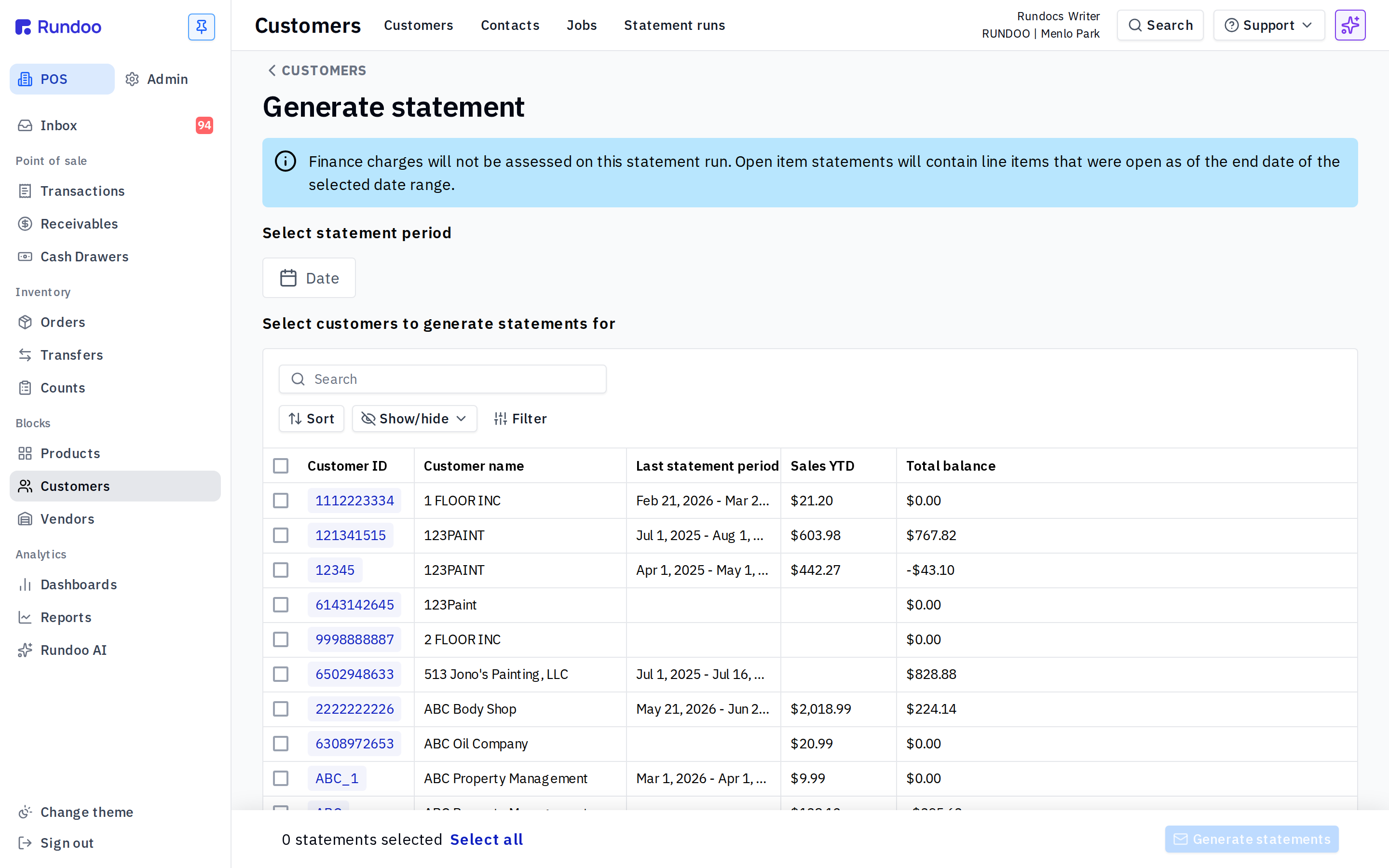Select the POS mode tab
The image size is (1389, 868).
pos(62,79)
